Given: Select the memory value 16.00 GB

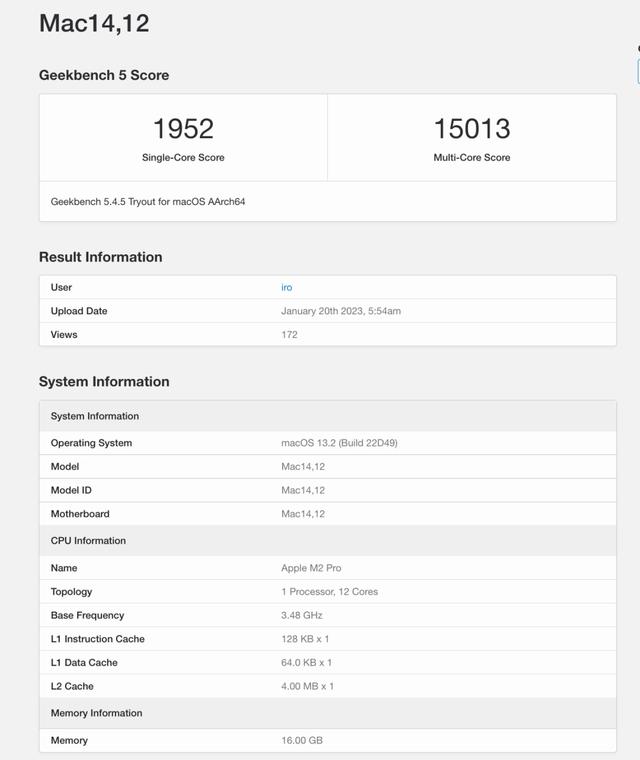Looking at the screenshot, I should pos(302,741).
